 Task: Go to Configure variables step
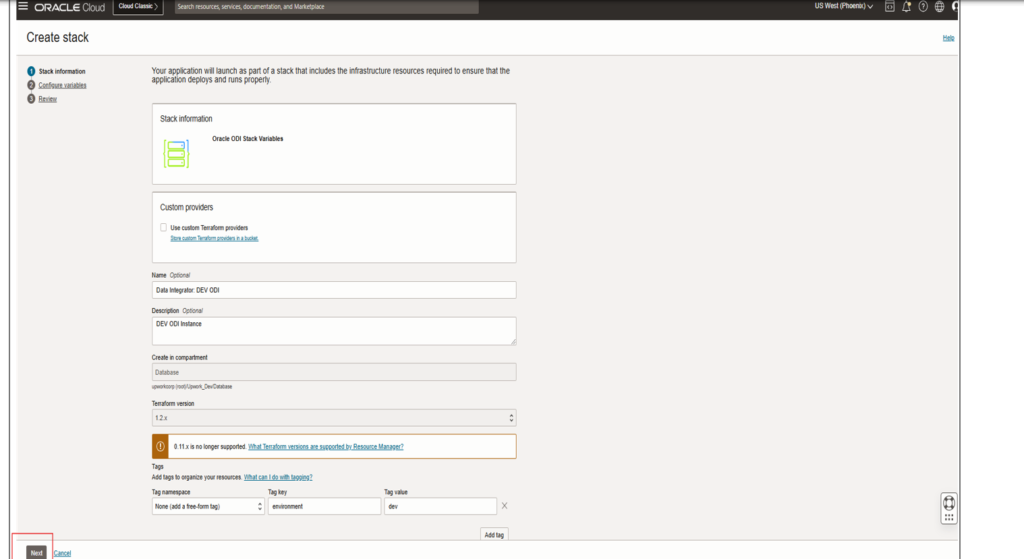[62, 85]
